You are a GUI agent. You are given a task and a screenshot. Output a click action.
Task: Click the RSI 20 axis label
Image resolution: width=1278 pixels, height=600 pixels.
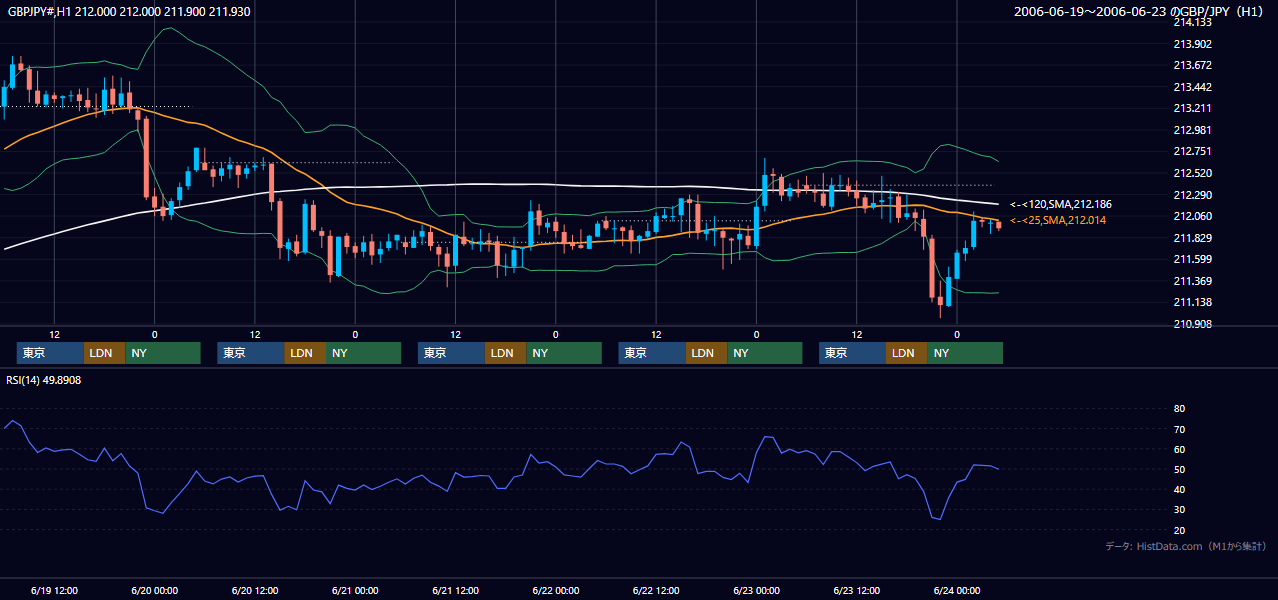pyautogui.click(x=1179, y=530)
